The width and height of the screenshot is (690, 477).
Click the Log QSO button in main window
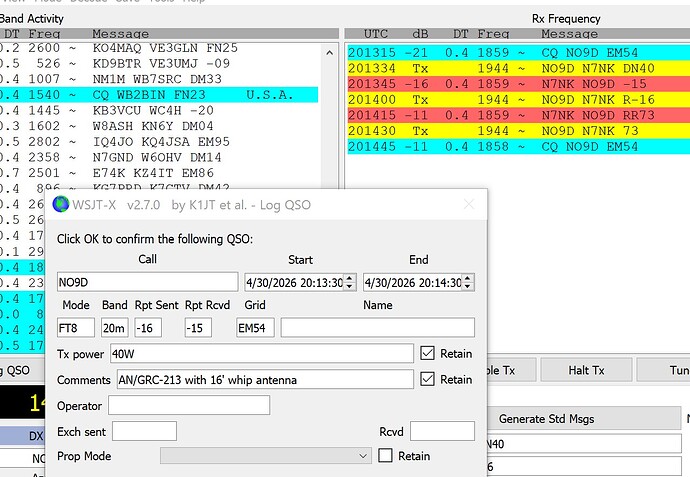click(x=22, y=370)
